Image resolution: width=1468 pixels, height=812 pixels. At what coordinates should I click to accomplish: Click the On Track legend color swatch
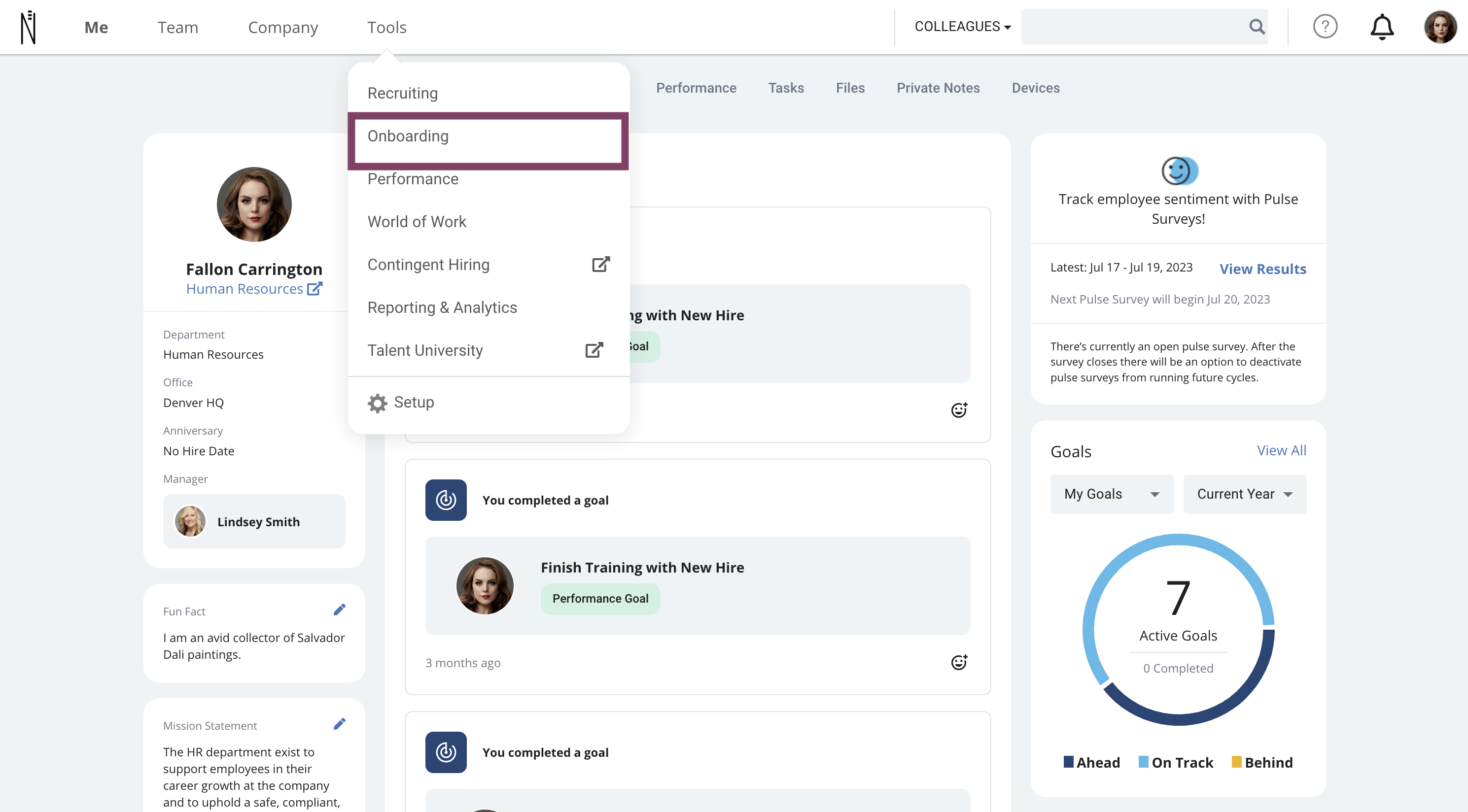[1143, 762]
